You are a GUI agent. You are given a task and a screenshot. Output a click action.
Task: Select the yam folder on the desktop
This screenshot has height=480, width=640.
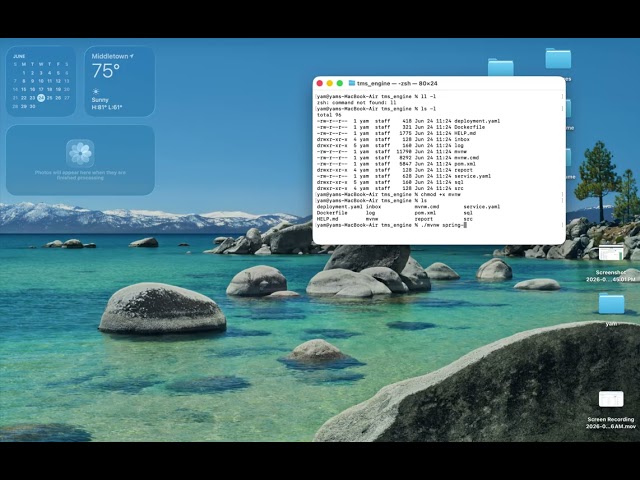click(611, 304)
